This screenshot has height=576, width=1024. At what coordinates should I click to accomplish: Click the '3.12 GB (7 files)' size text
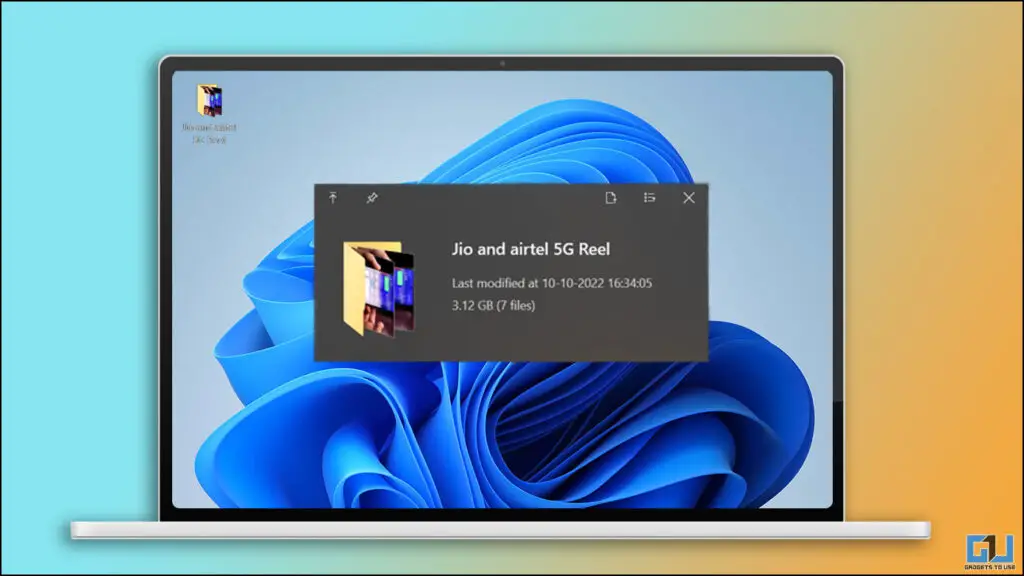(493, 305)
